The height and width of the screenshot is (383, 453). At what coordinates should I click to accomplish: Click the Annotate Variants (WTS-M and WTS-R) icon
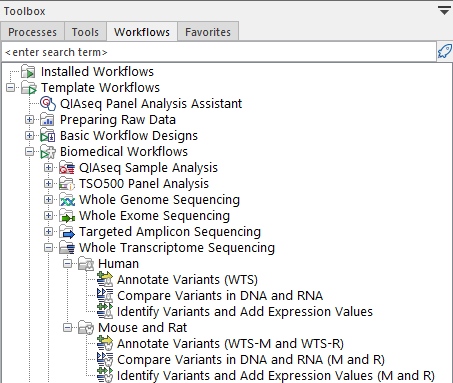click(x=105, y=343)
